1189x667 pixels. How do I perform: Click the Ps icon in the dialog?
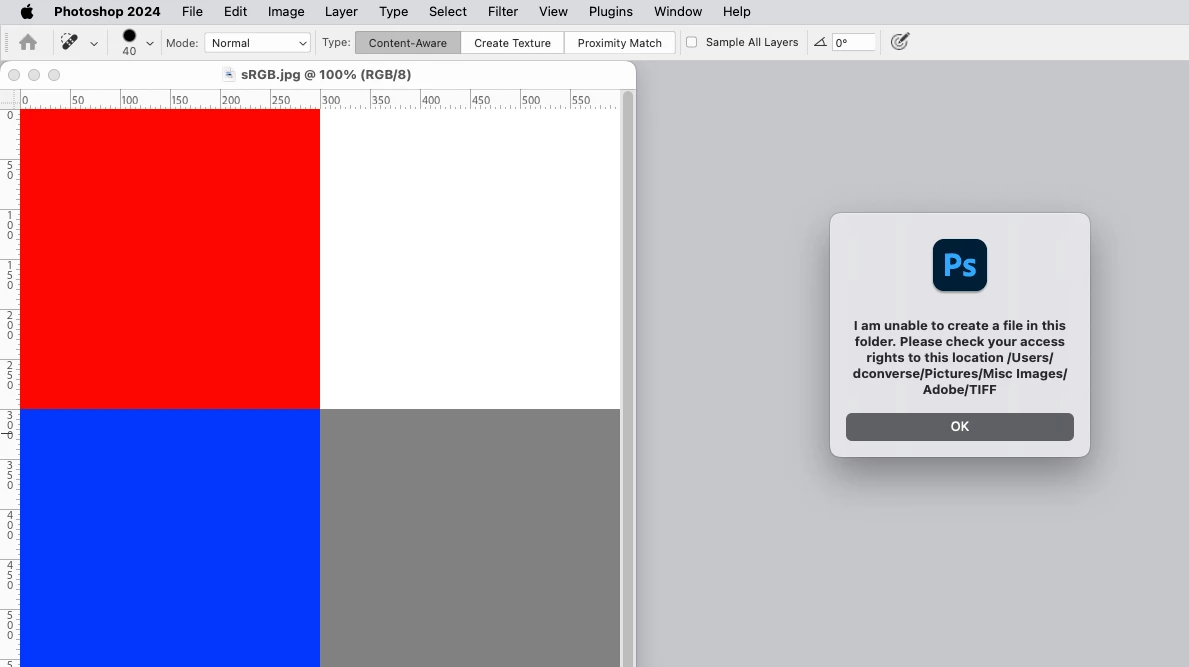pos(960,265)
